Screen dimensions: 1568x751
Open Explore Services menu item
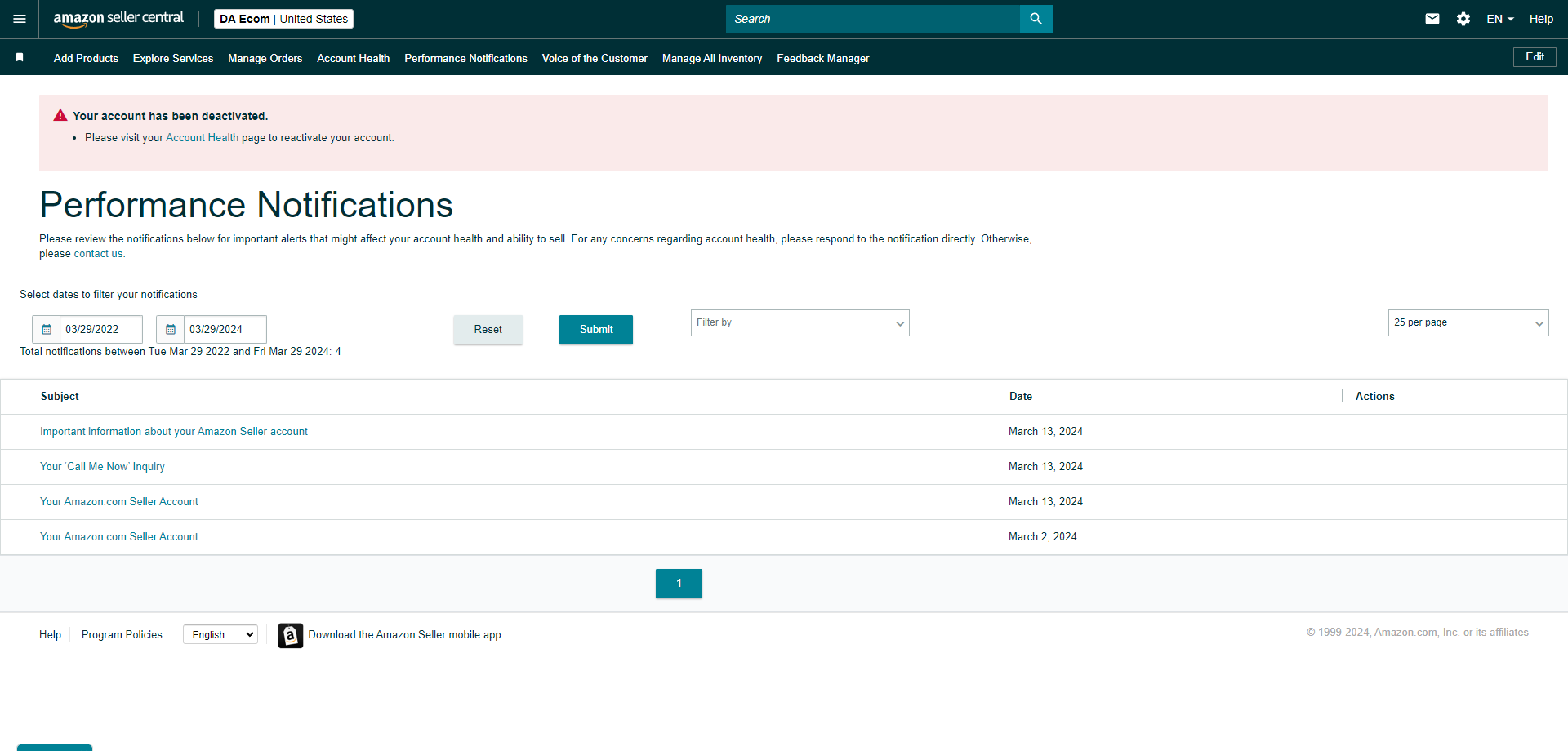(173, 58)
